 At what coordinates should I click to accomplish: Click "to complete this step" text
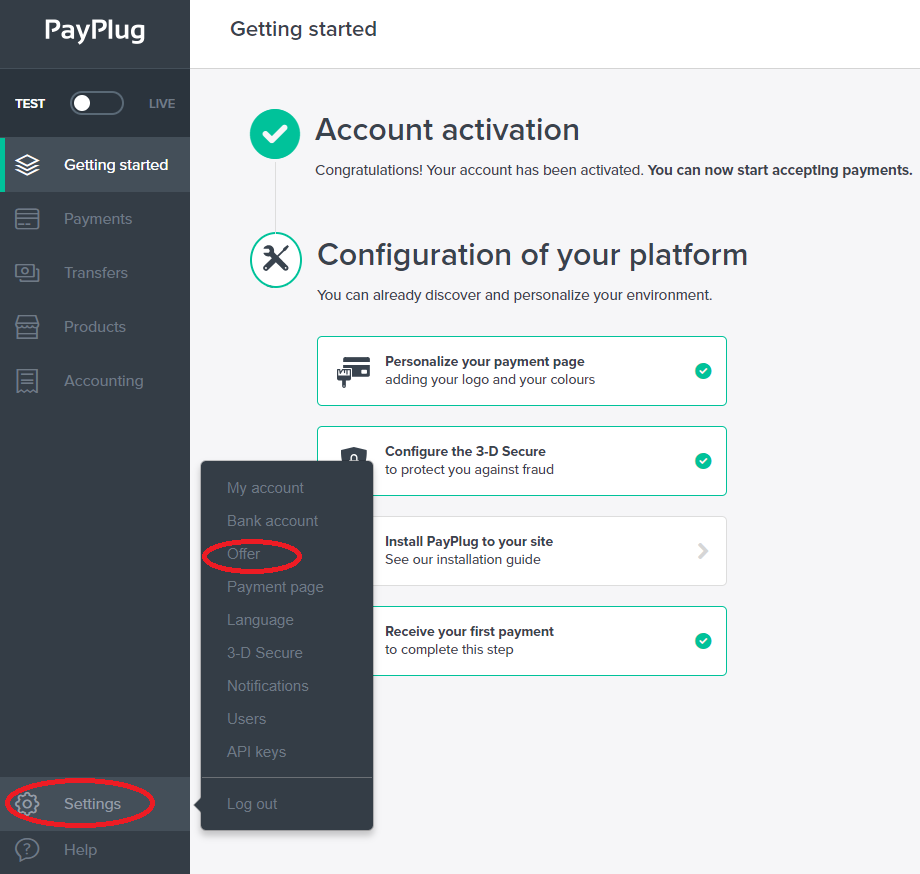(449, 649)
